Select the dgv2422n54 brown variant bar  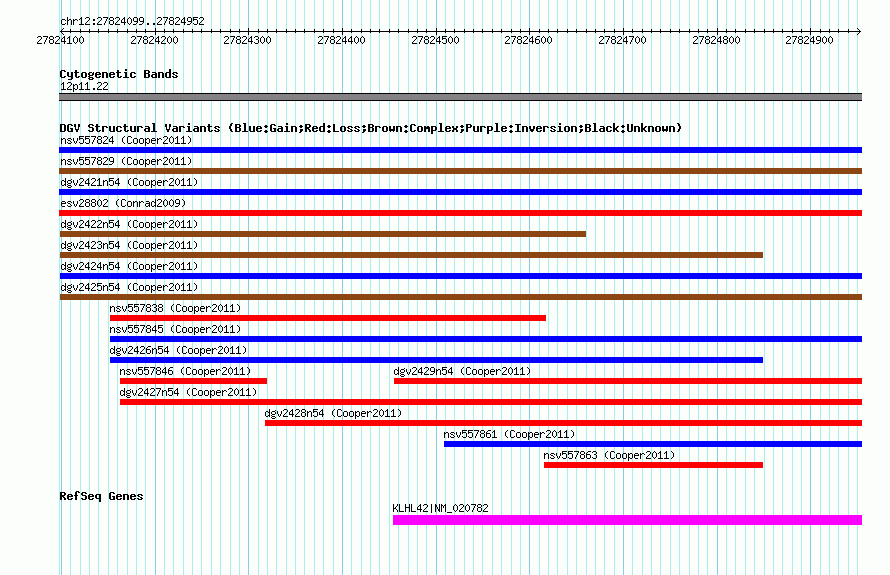tap(322, 234)
